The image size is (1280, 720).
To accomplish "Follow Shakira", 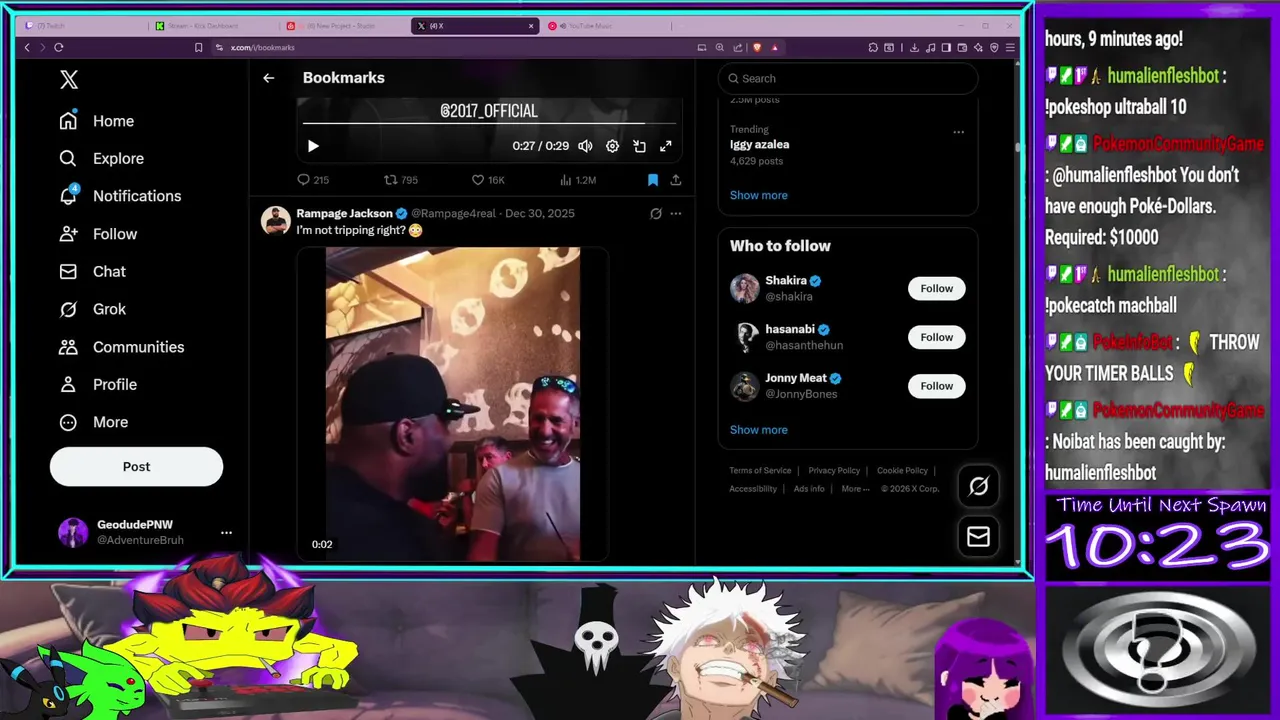I will pyautogui.click(x=937, y=288).
